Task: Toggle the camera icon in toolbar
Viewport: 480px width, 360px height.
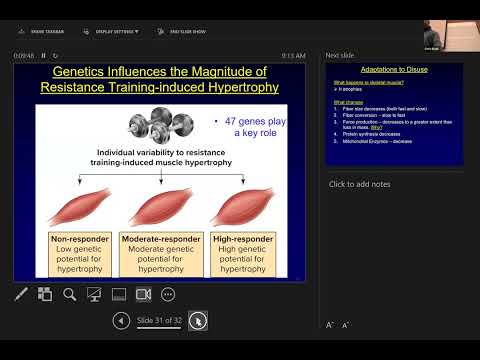Action: (x=143, y=294)
